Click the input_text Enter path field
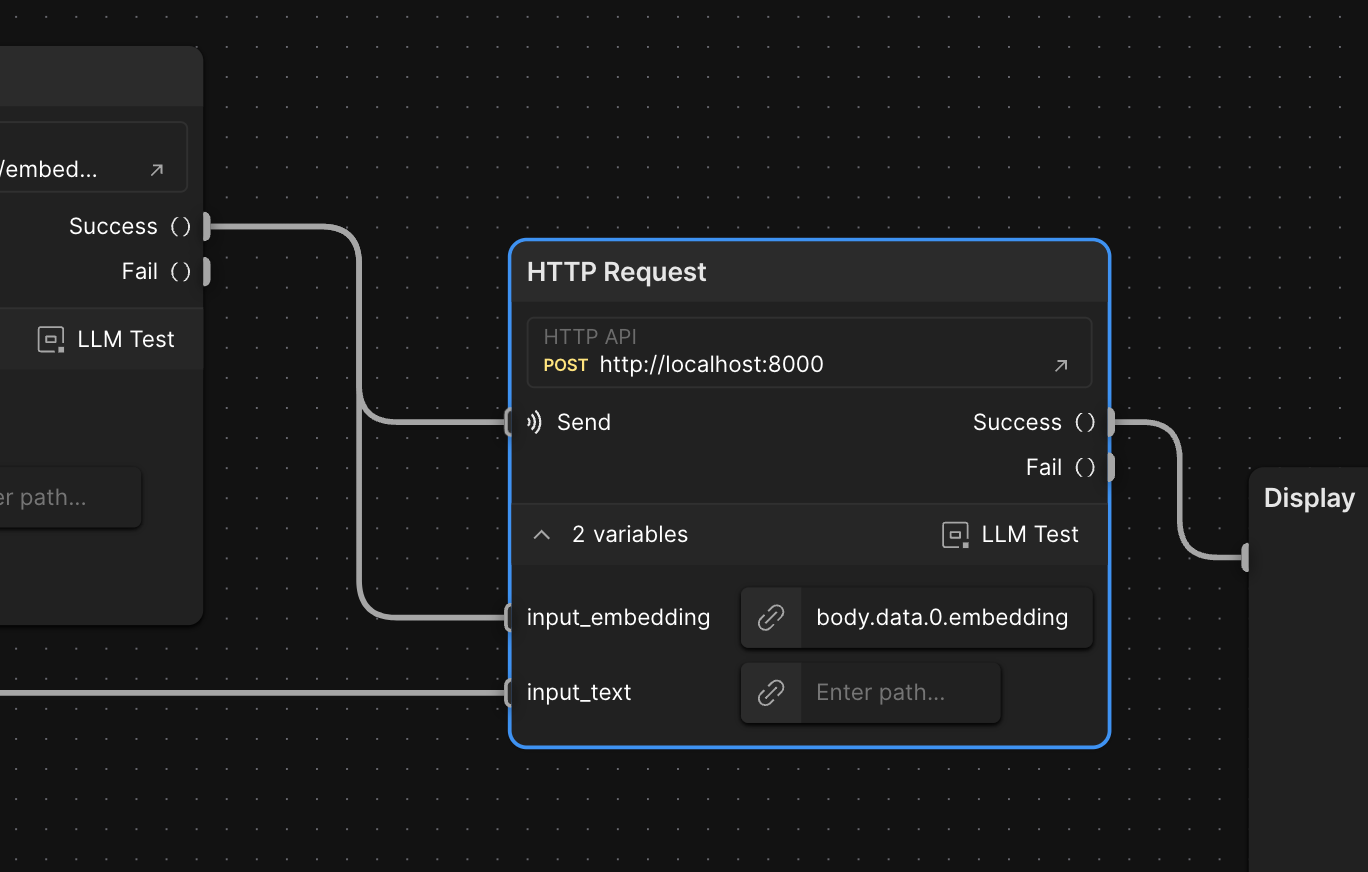This screenshot has height=872, width=1368. click(899, 693)
